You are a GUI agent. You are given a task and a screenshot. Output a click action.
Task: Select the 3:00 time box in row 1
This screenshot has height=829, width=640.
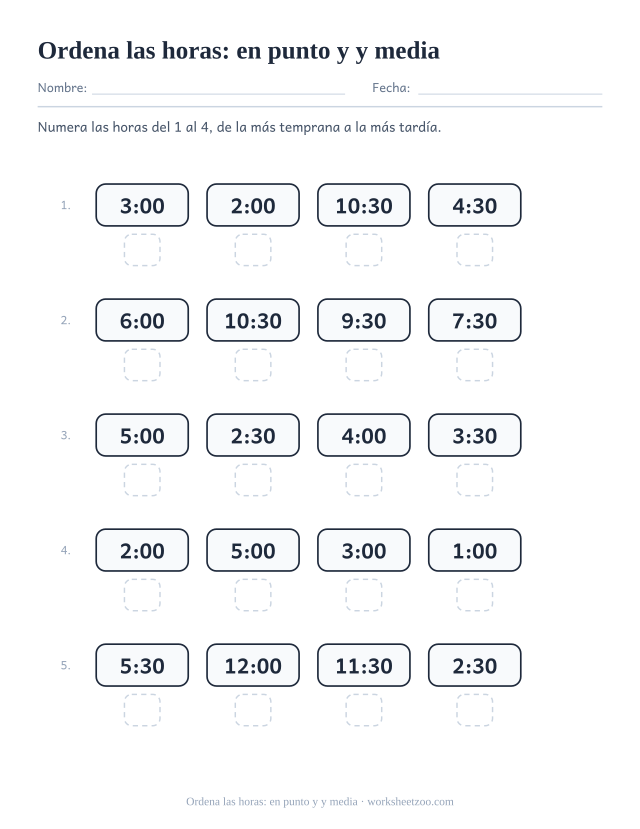click(142, 205)
